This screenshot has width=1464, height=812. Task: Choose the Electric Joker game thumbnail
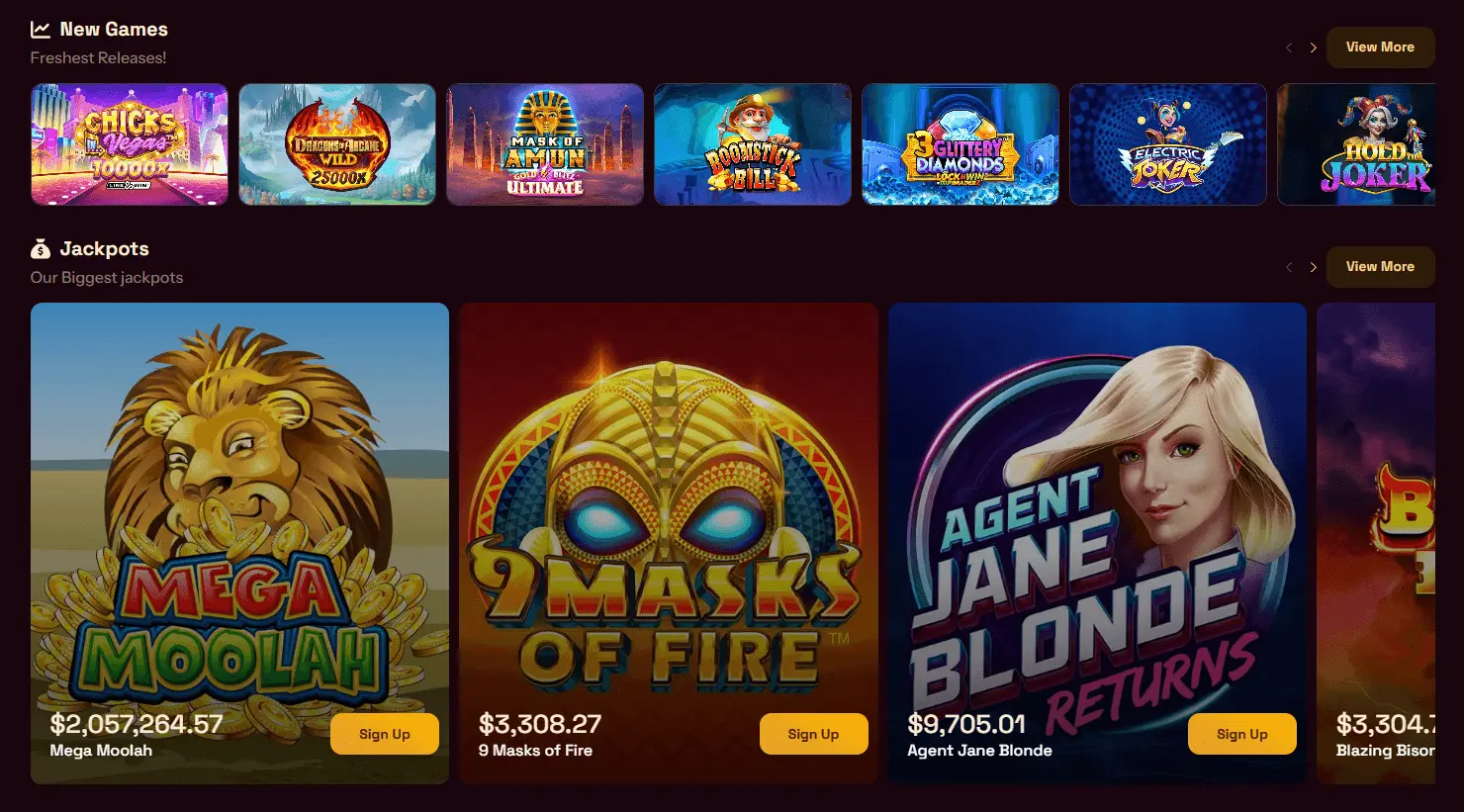[1168, 144]
